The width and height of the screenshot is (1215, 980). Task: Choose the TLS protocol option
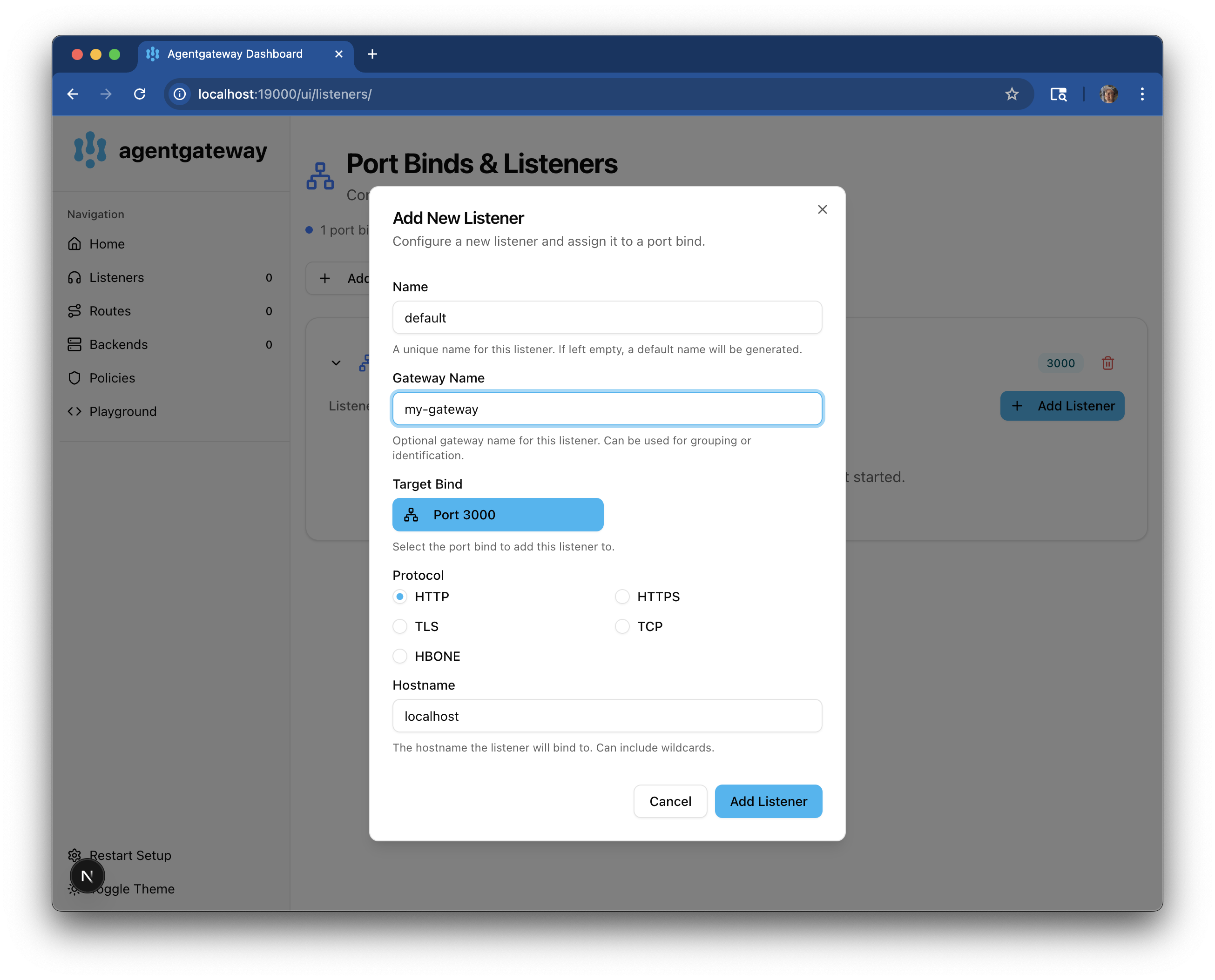click(400, 627)
